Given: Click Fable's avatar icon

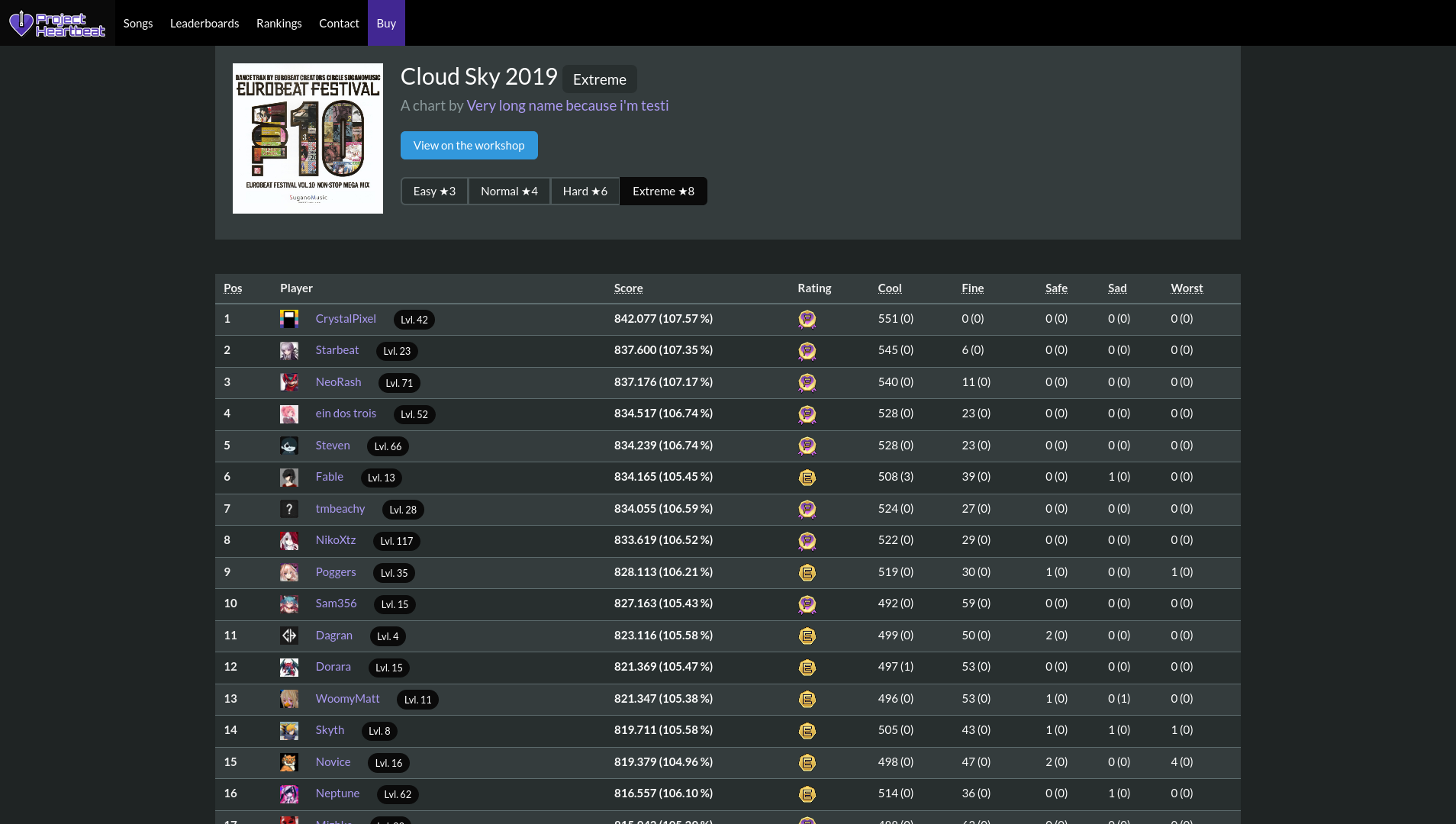Looking at the screenshot, I should (289, 478).
